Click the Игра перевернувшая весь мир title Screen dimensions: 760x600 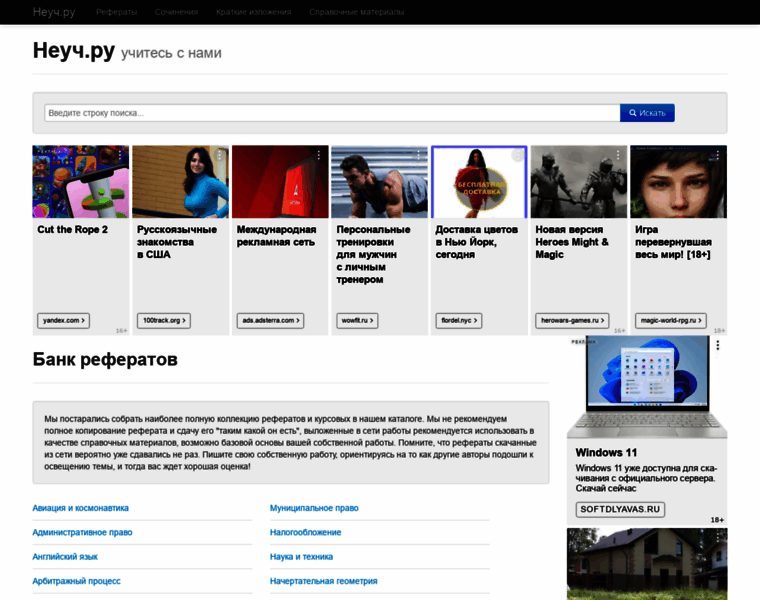tap(674, 242)
